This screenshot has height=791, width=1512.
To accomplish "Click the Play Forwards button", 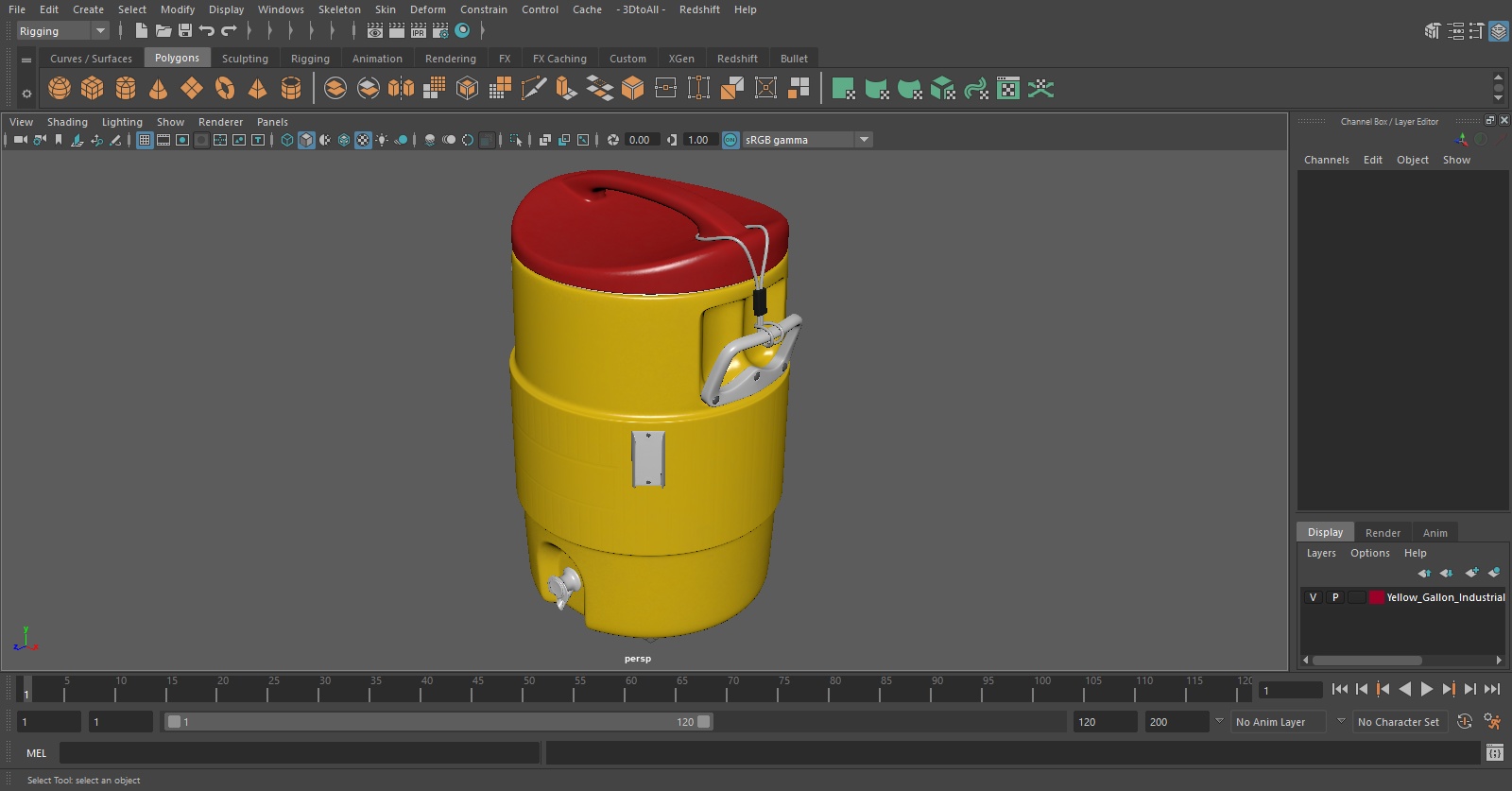I will tap(1427, 690).
